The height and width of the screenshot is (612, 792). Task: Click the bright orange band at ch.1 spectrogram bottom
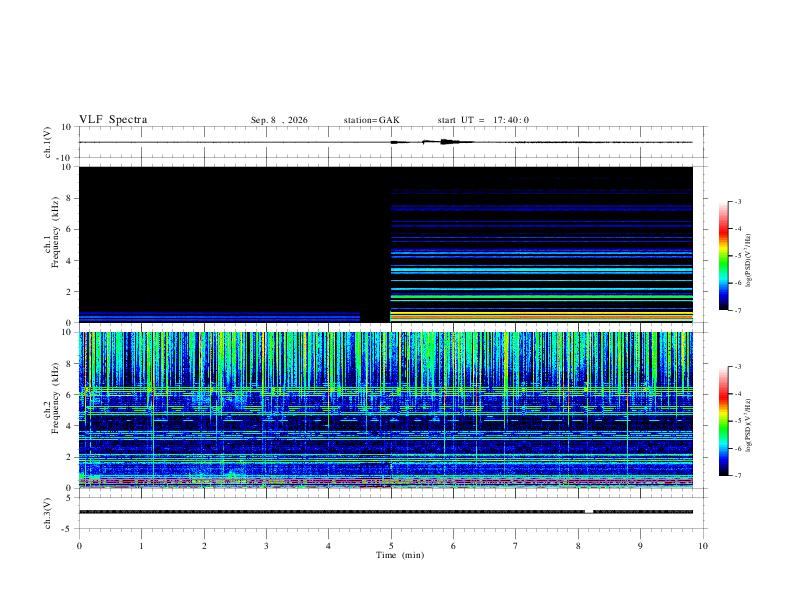pyautogui.click(x=541, y=316)
